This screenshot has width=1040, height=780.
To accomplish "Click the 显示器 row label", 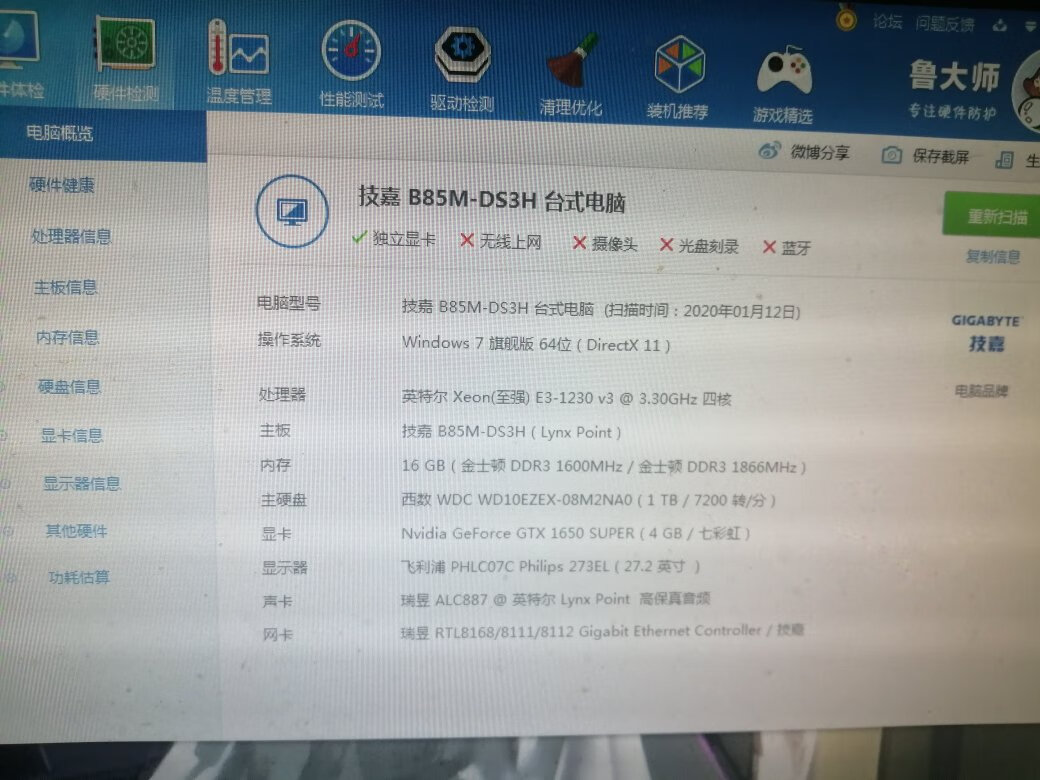I will pyautogui.click(x=285, y=567).
